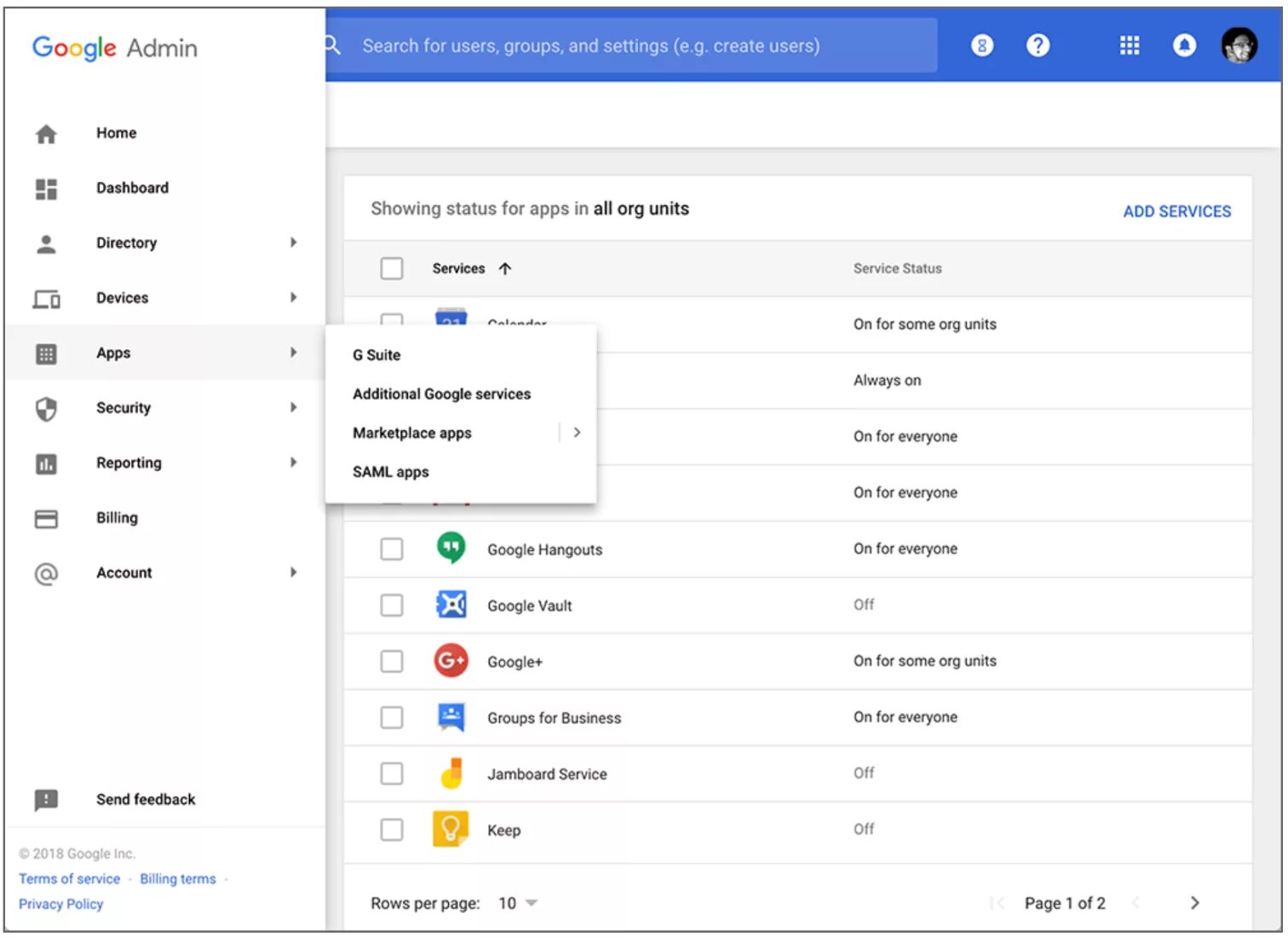Expand the Devices submenu arrow
The image size is (1288, 937).
(293, 297)
